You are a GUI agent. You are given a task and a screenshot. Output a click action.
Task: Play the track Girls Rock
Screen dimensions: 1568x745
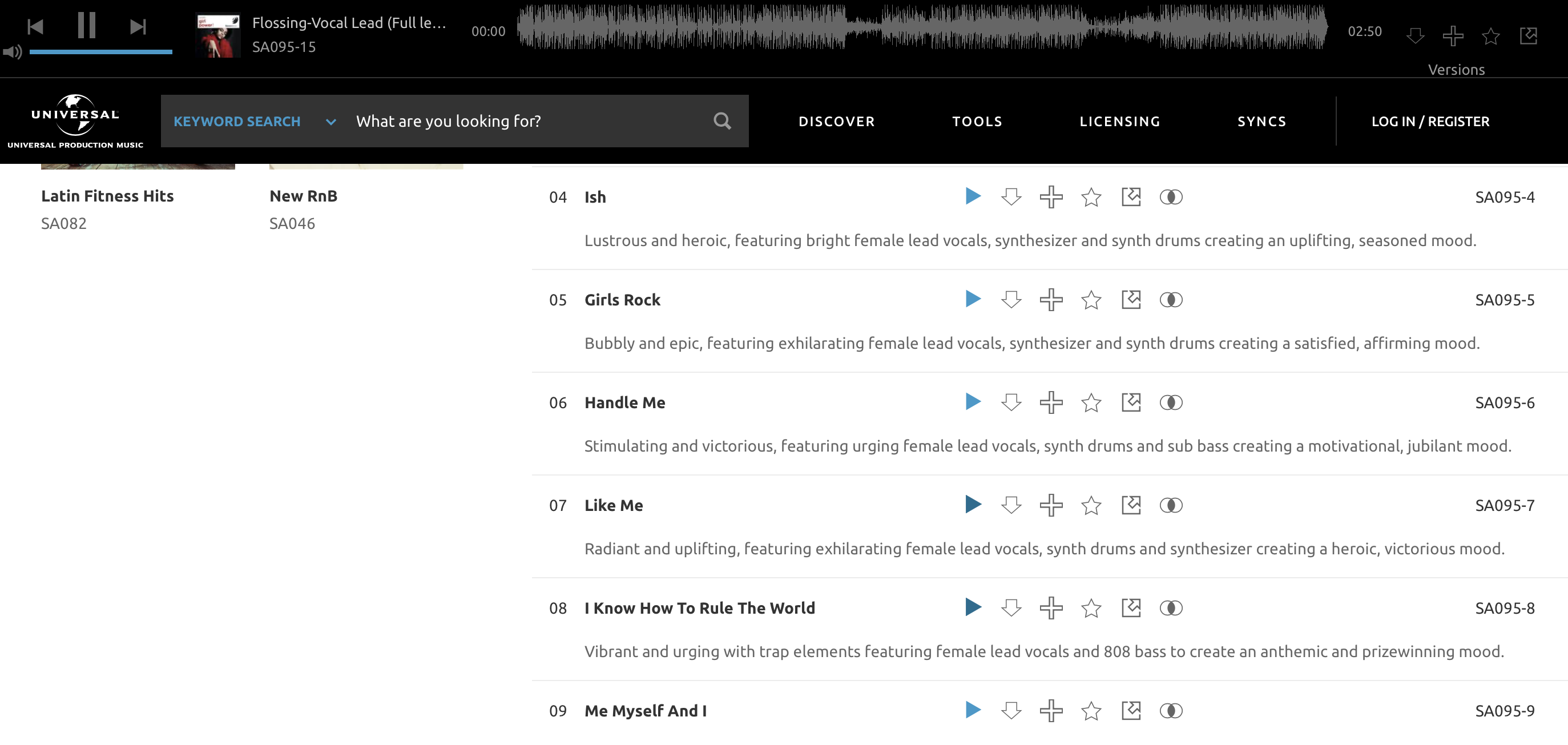pos(973,300)
